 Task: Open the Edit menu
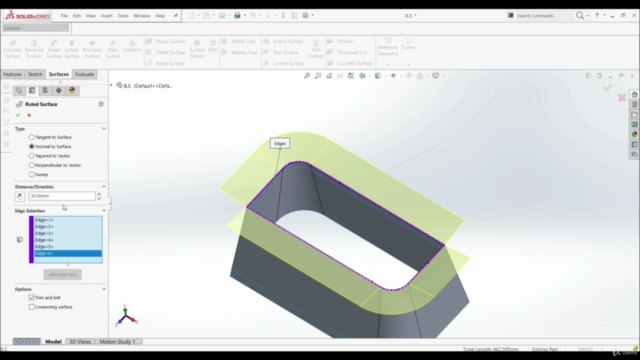pyautogui.click(x=76, y=16)
